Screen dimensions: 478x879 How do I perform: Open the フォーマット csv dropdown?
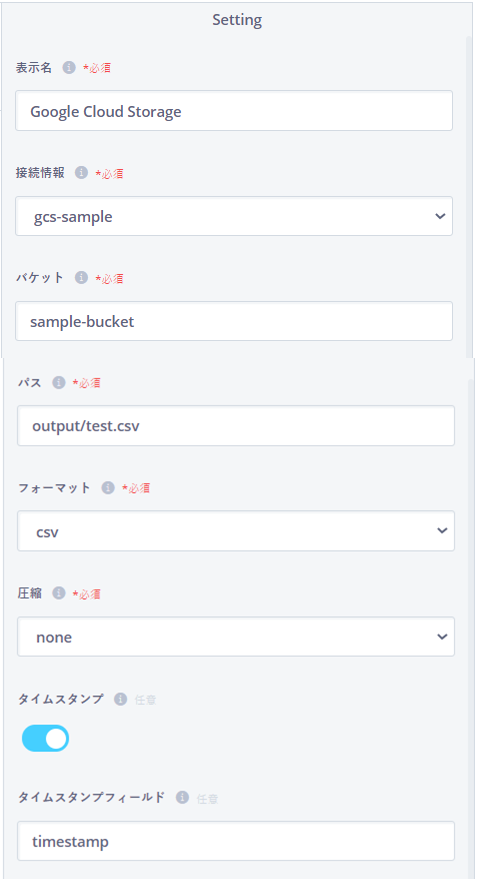236,530
